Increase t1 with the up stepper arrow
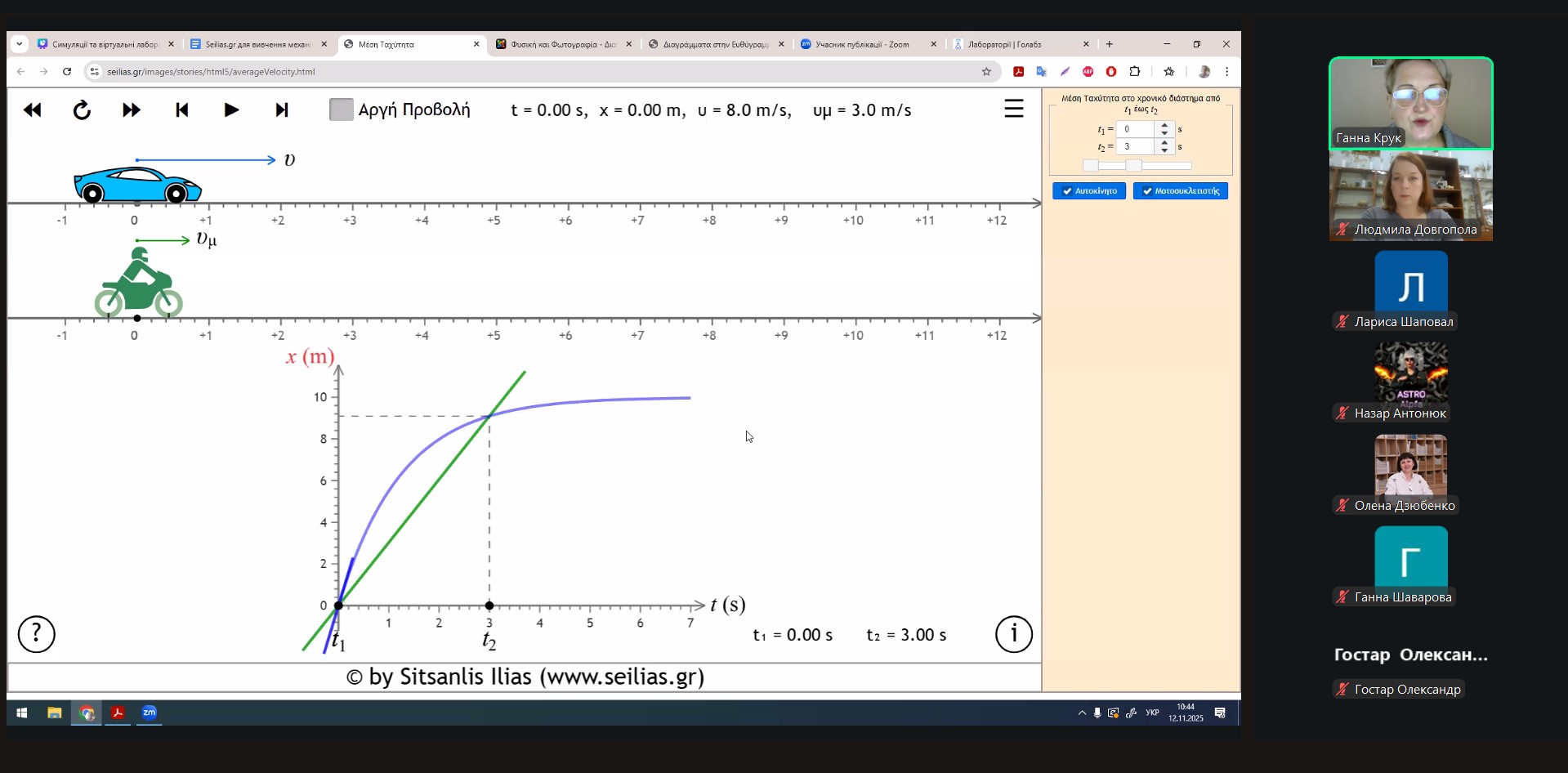This screenshot has width=1568, height=773. point(1164,126)
